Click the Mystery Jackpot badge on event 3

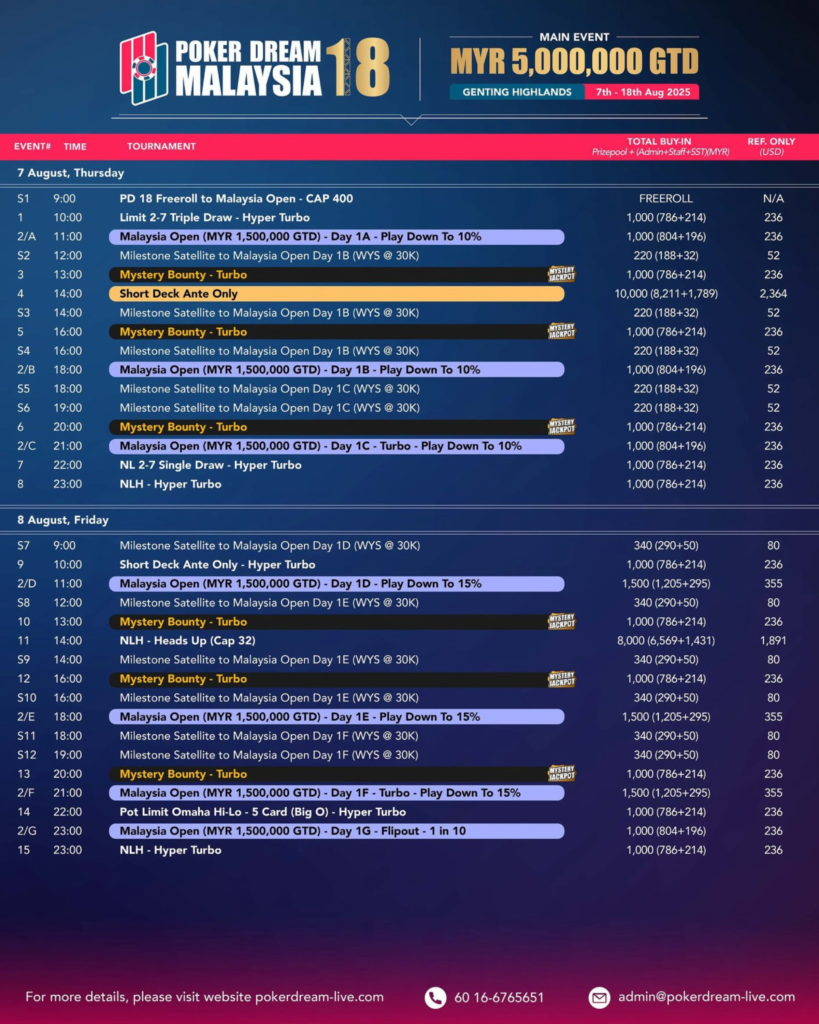561,275
